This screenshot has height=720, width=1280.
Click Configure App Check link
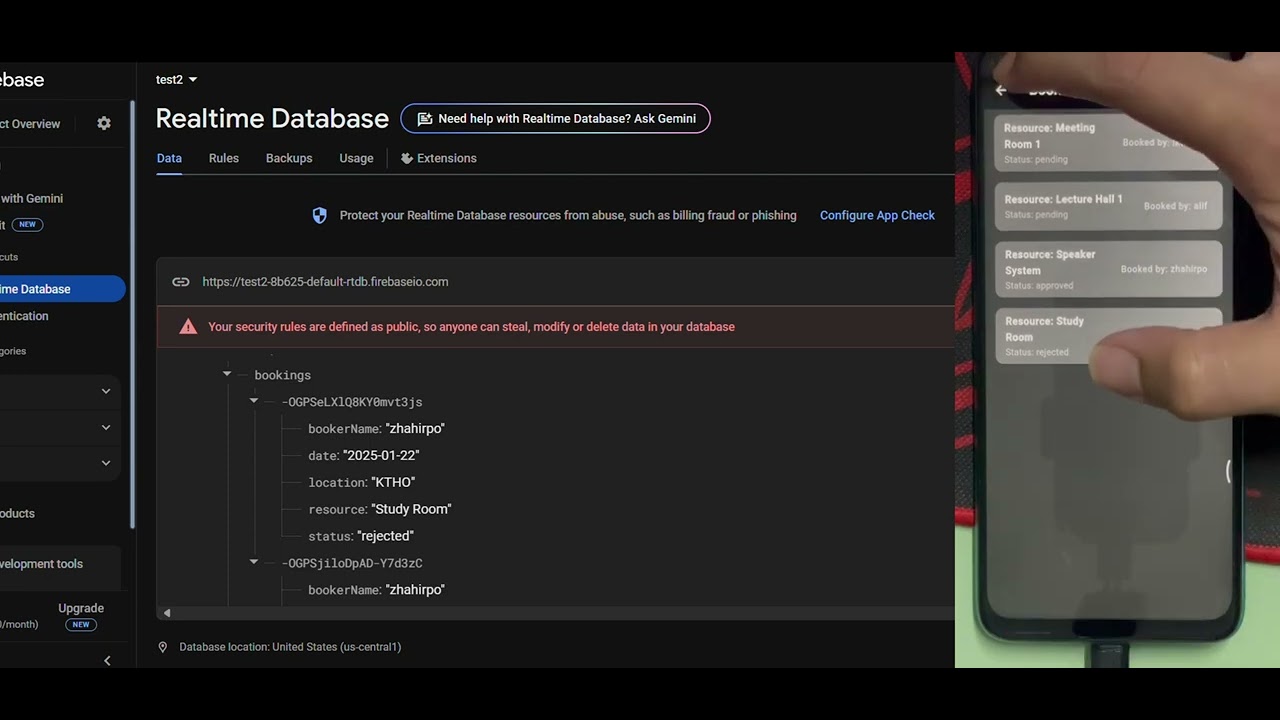point(877,215)
